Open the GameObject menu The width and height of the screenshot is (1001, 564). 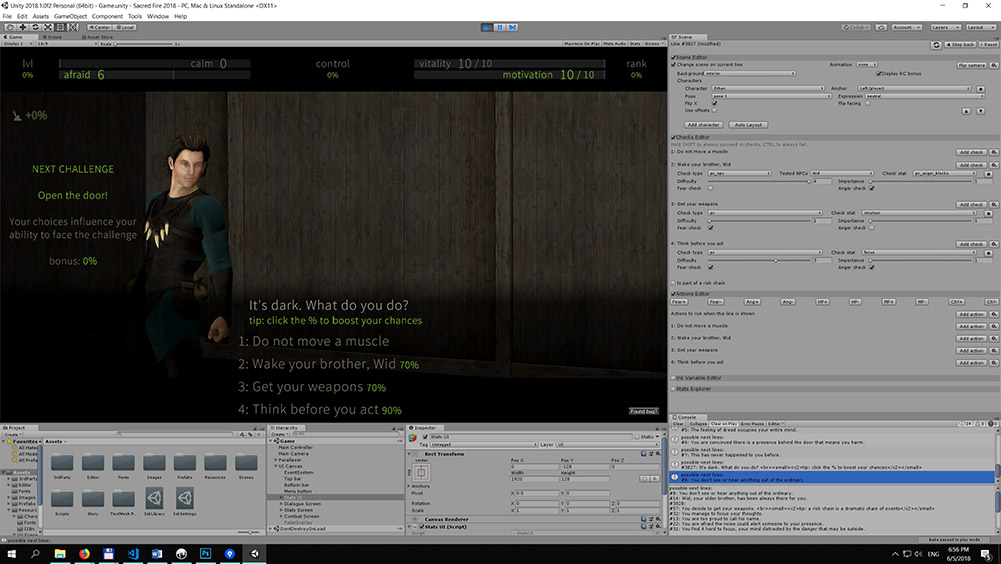point(70,16)
